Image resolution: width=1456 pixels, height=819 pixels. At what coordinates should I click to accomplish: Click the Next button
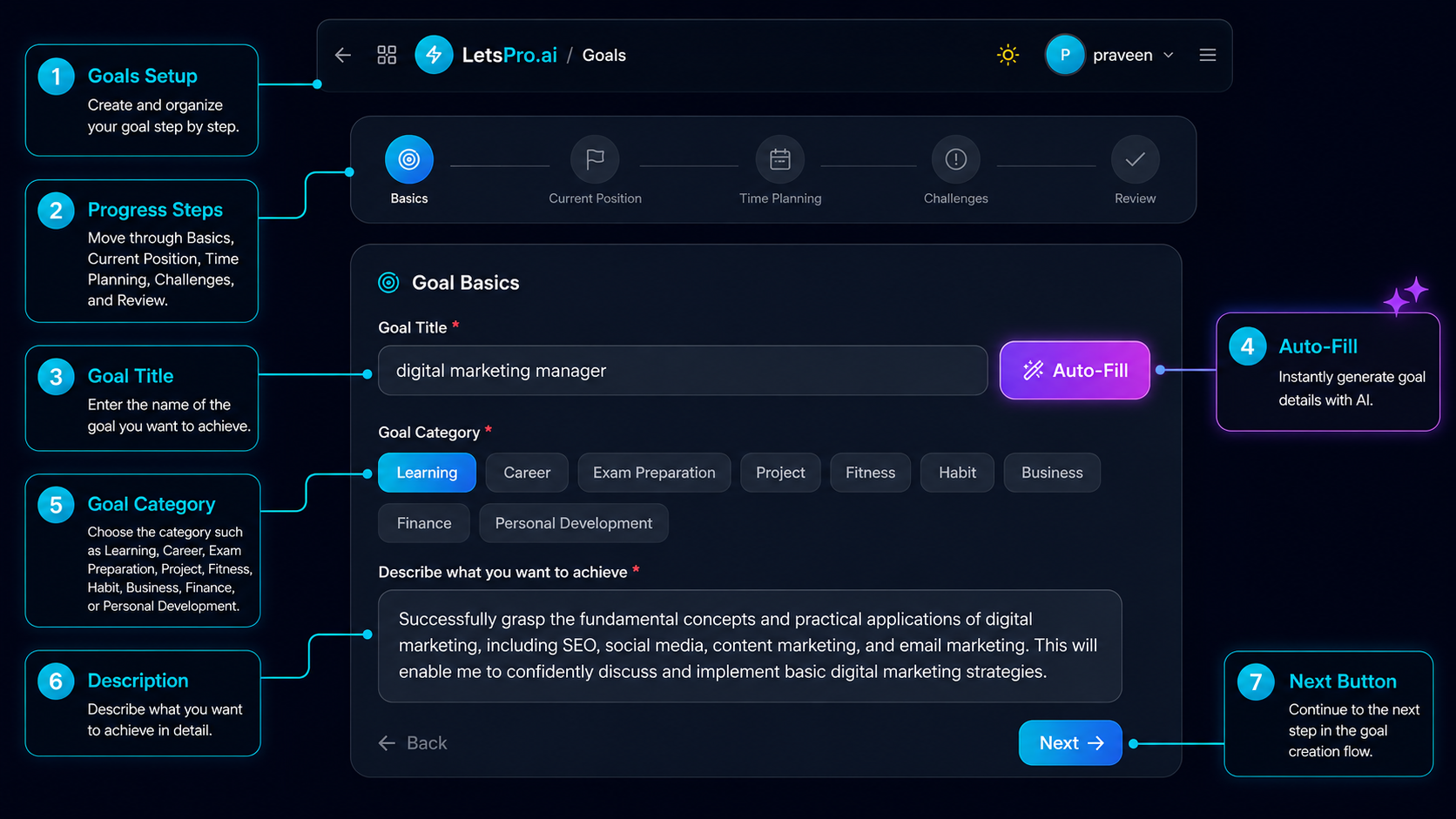(x=1070, y=742)
